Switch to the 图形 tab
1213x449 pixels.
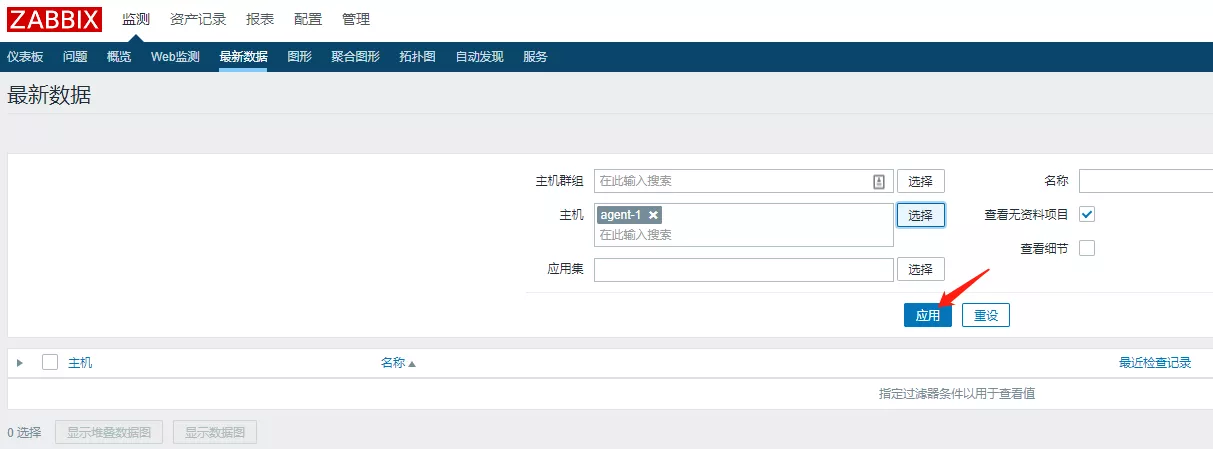[x=299, y=57]
